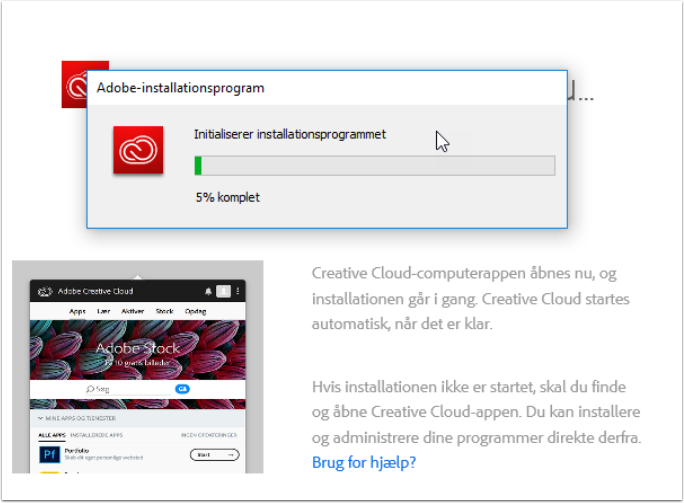Screen dimensions: 684x503
Task: Click the 'Initialiserer installationsprogrammet' status text
Action: [x=290, y=134]
